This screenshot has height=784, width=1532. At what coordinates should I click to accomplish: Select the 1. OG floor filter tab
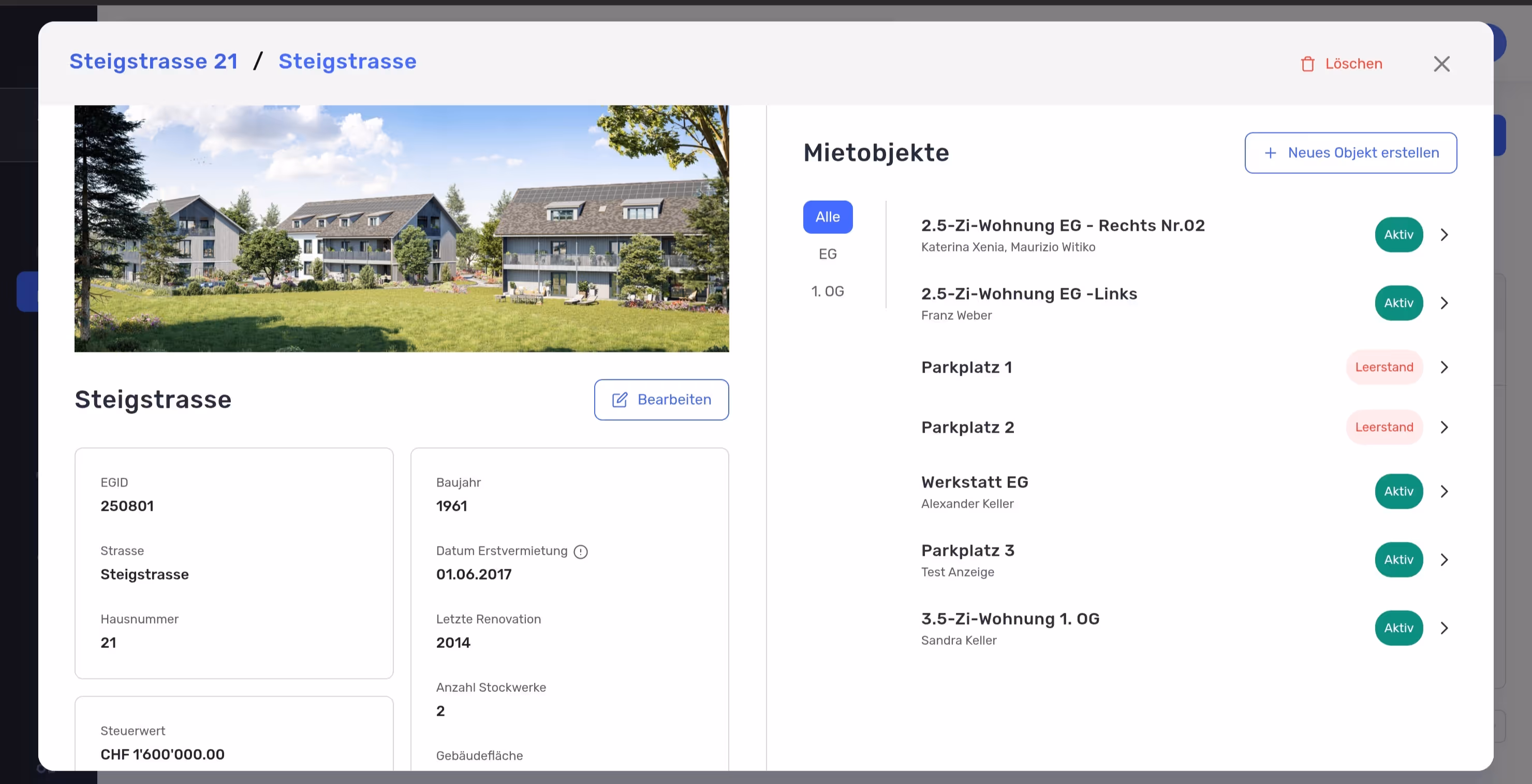tap(827, 291)
